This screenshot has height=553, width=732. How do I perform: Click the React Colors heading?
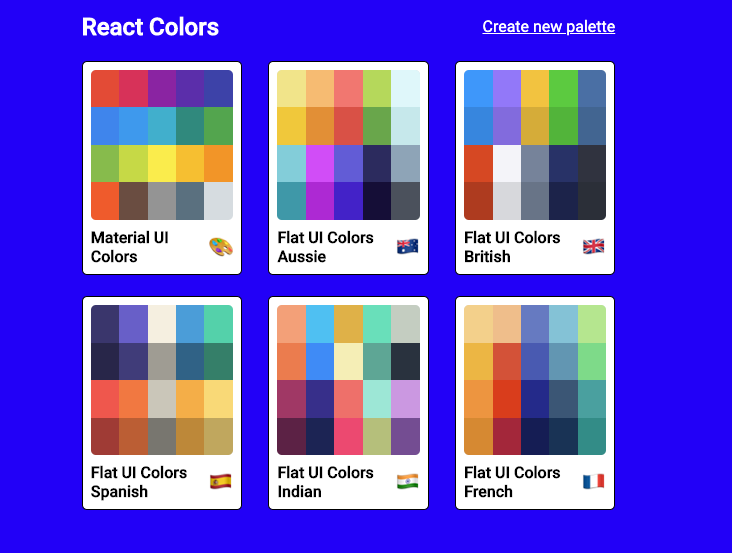[x=150, y=27]
